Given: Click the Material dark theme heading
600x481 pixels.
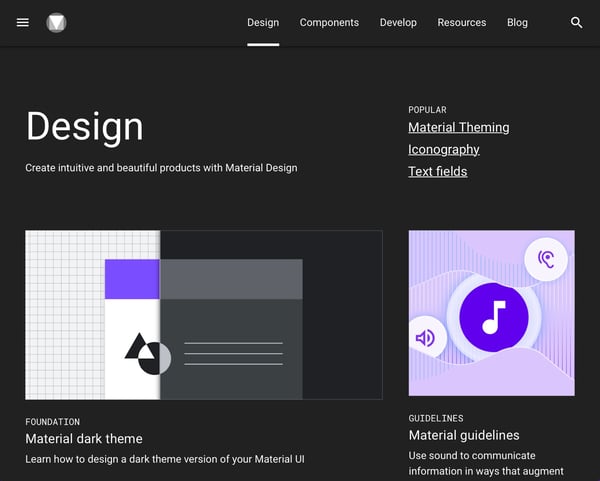Looking at the screenshot, I should tap(84, 439).
